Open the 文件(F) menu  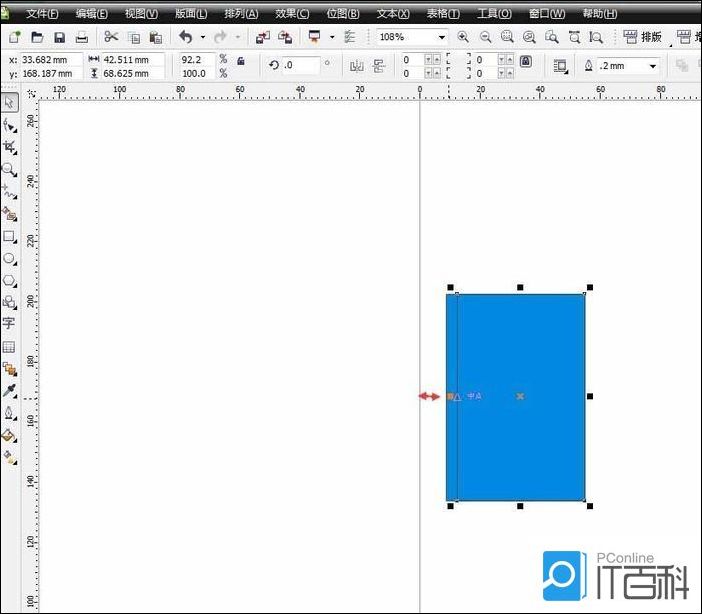[42, 14]
